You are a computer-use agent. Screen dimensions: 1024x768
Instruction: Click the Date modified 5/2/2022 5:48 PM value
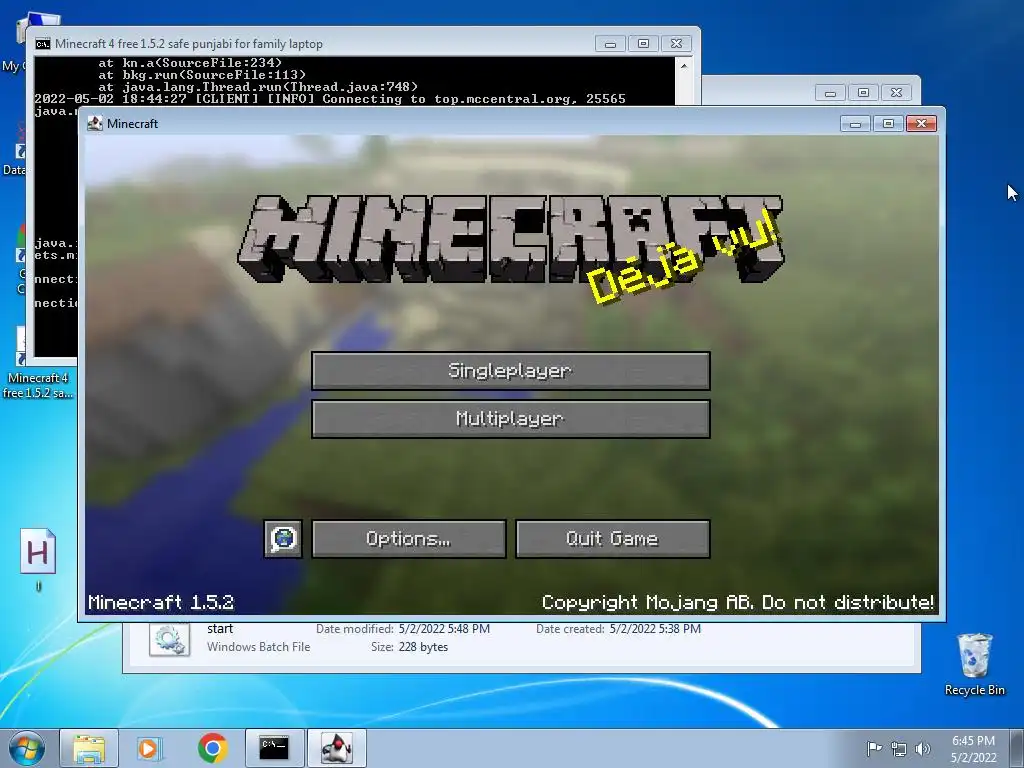click(x=444, y=629)
